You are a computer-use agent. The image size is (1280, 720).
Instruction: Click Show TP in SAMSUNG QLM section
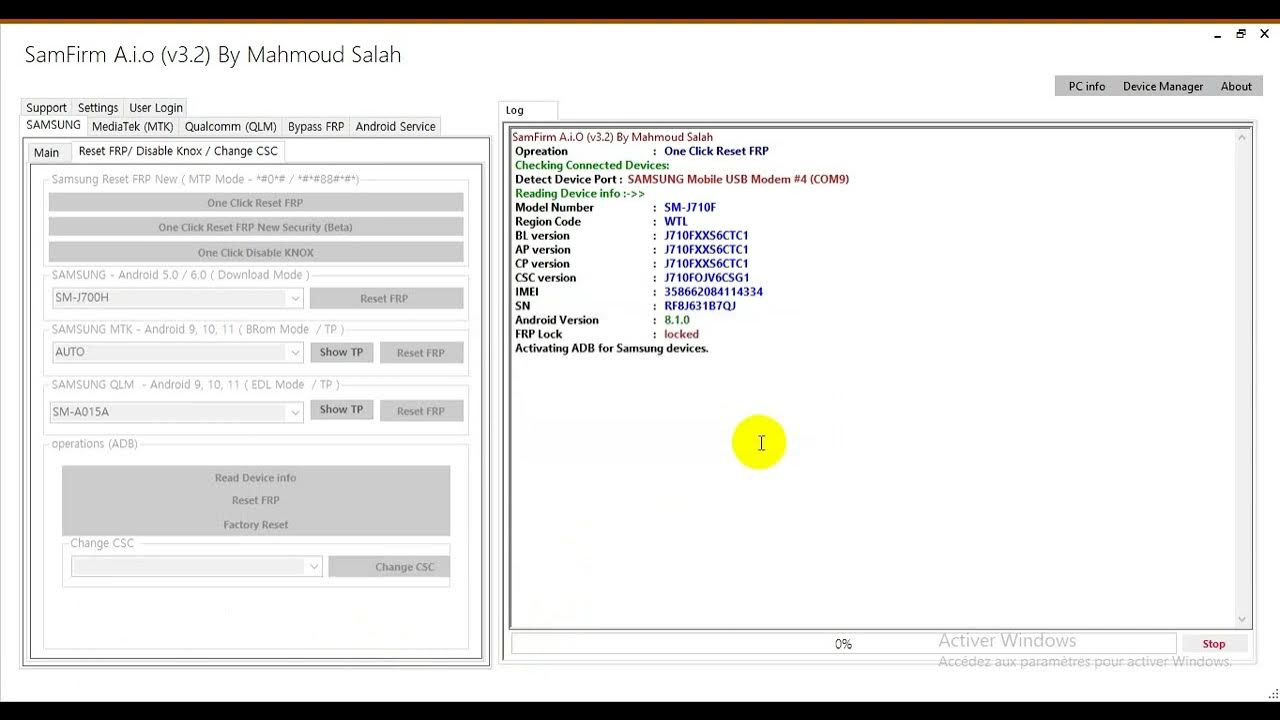point(341,409)
